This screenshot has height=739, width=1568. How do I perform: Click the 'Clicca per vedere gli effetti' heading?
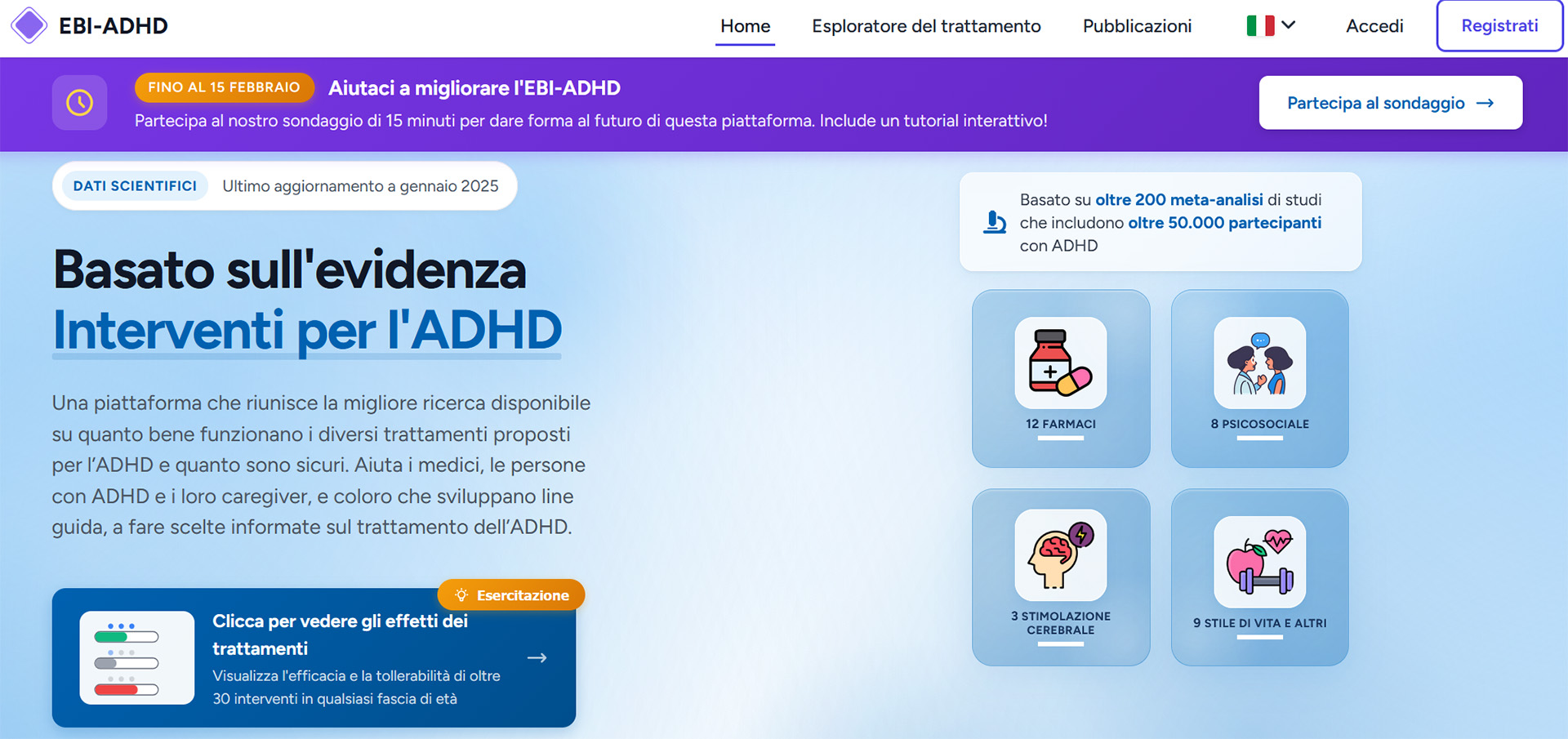pyautogui.click(x=340, y=634)
